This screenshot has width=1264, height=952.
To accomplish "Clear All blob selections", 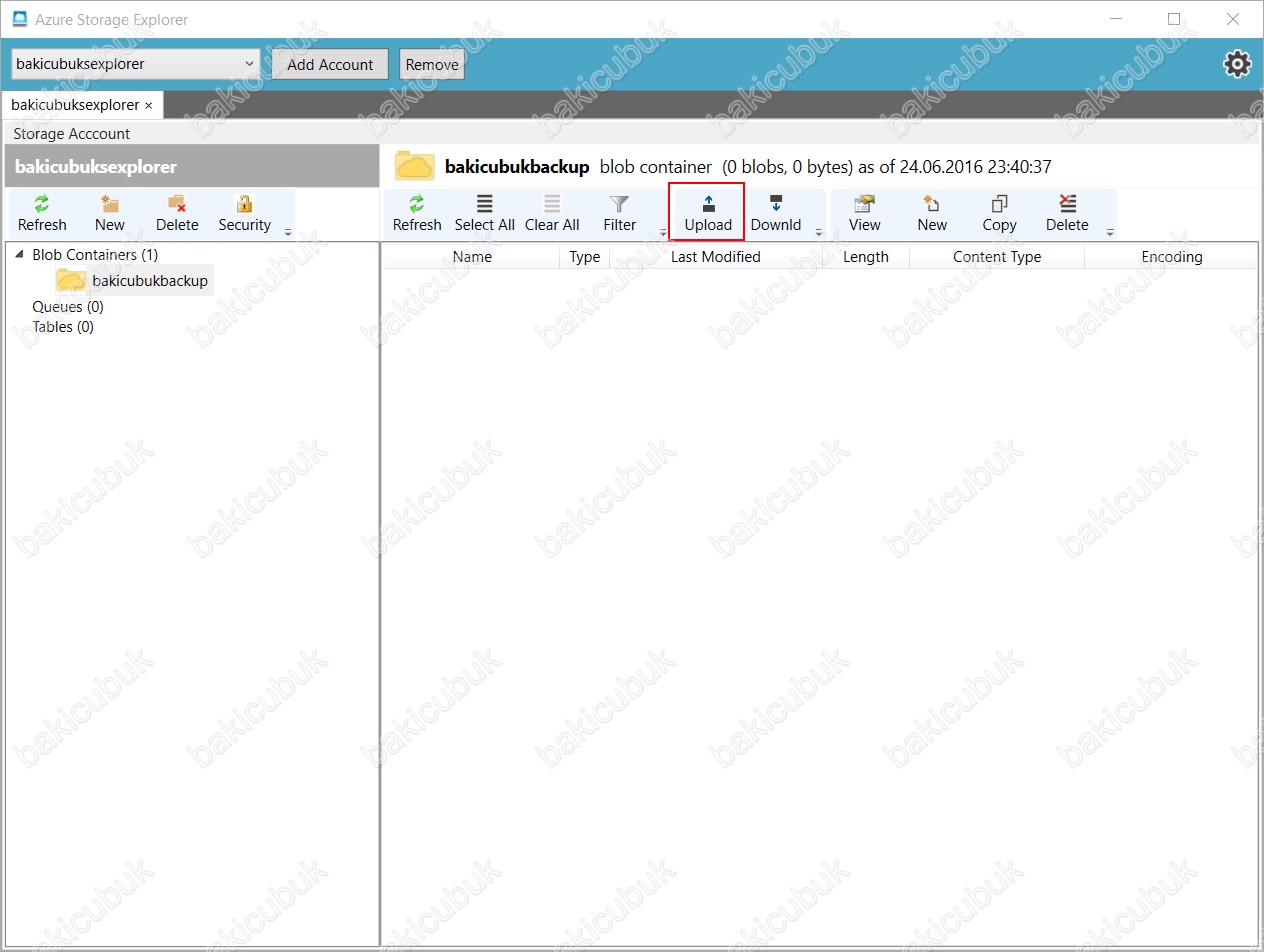I will 552,214.
